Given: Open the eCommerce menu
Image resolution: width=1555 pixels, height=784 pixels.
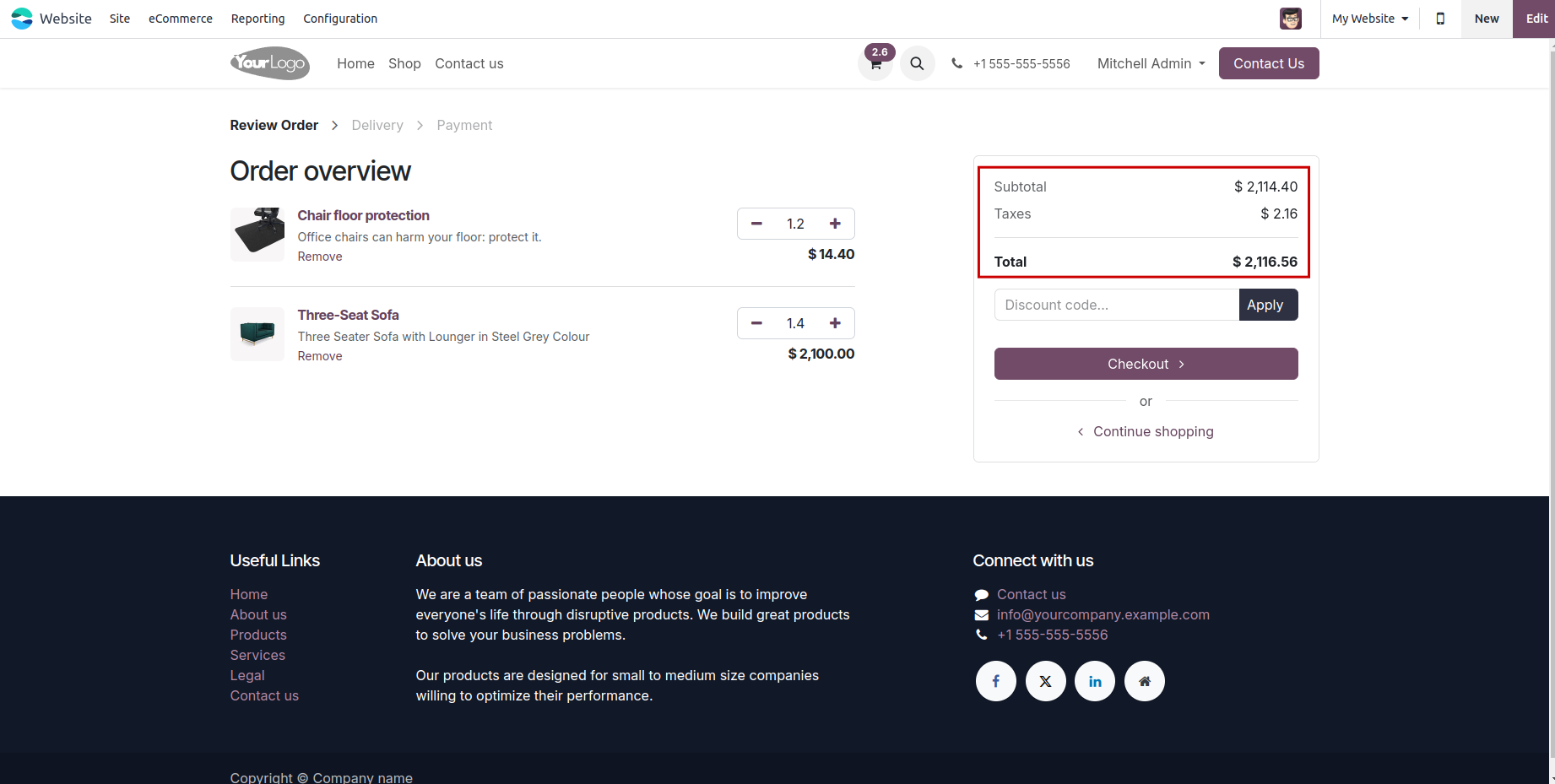Looking at the screenshot, I should pos(181,19).
